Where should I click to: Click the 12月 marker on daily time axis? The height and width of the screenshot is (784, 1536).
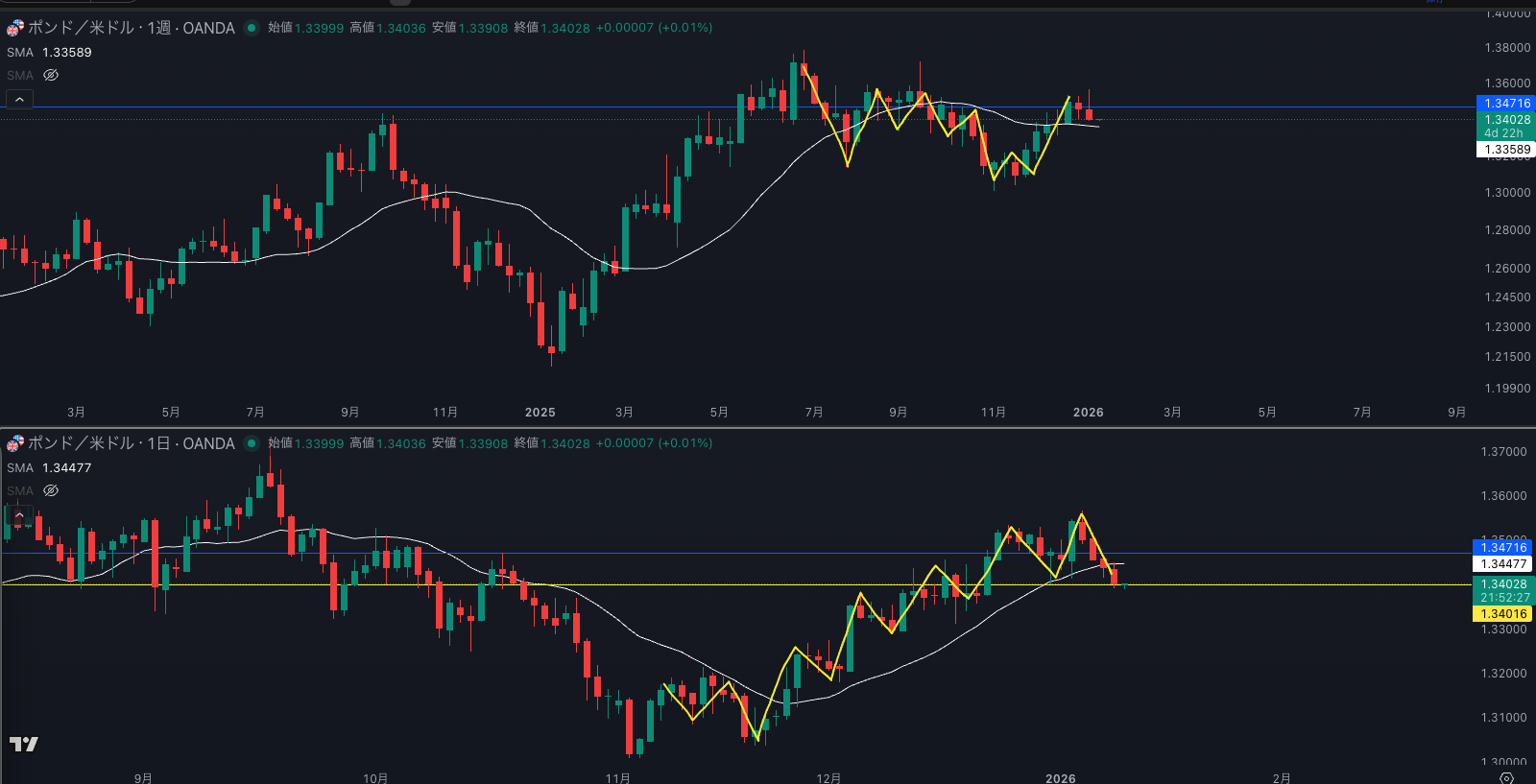(x=828, y=778)
